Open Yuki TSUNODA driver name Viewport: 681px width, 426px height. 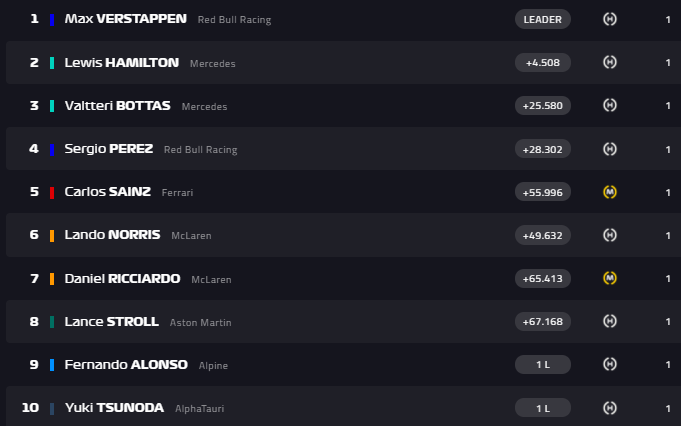tap(114, 408)
